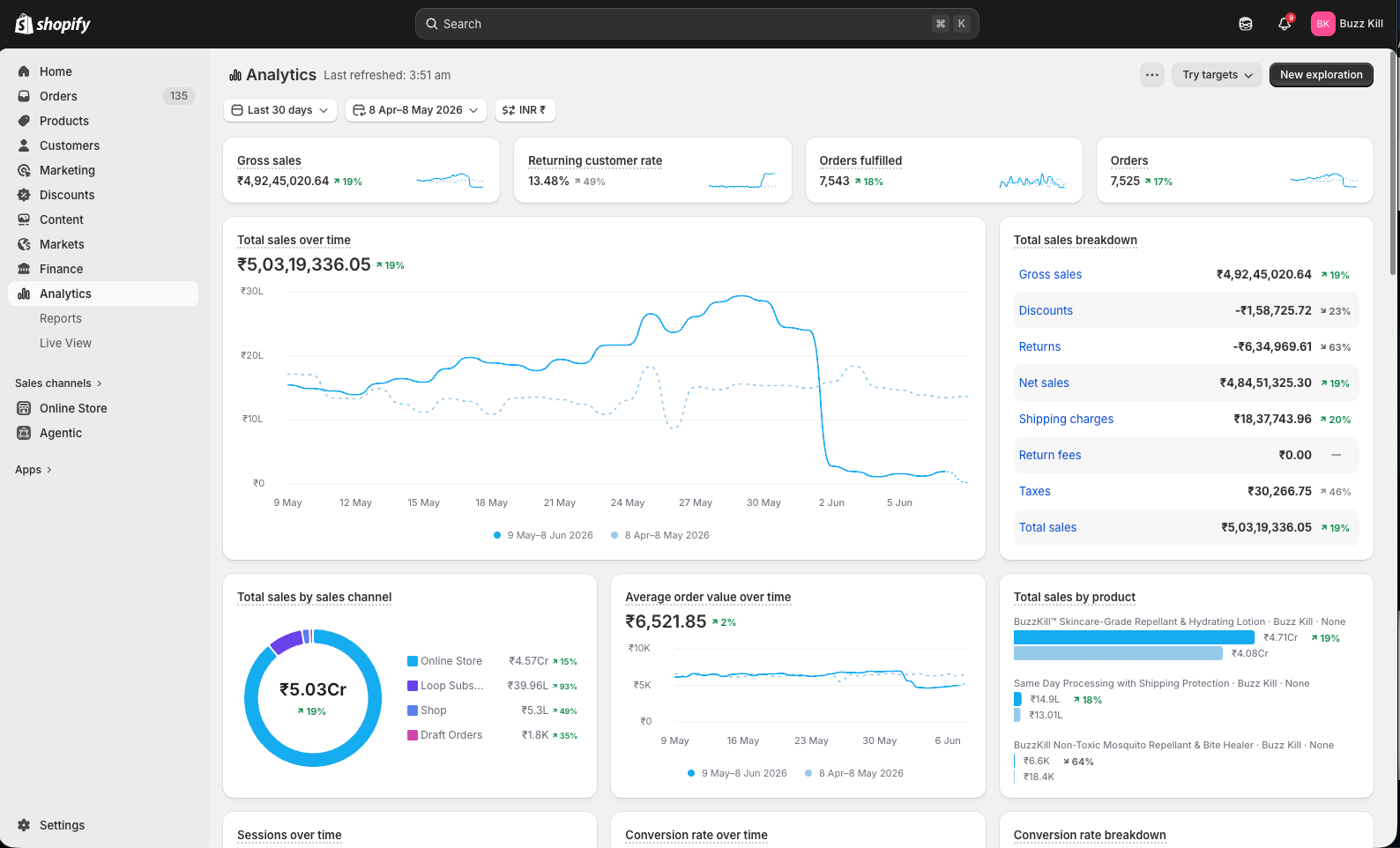Click the Orders count badge 135
The image size is (1400, 848).
179,96
